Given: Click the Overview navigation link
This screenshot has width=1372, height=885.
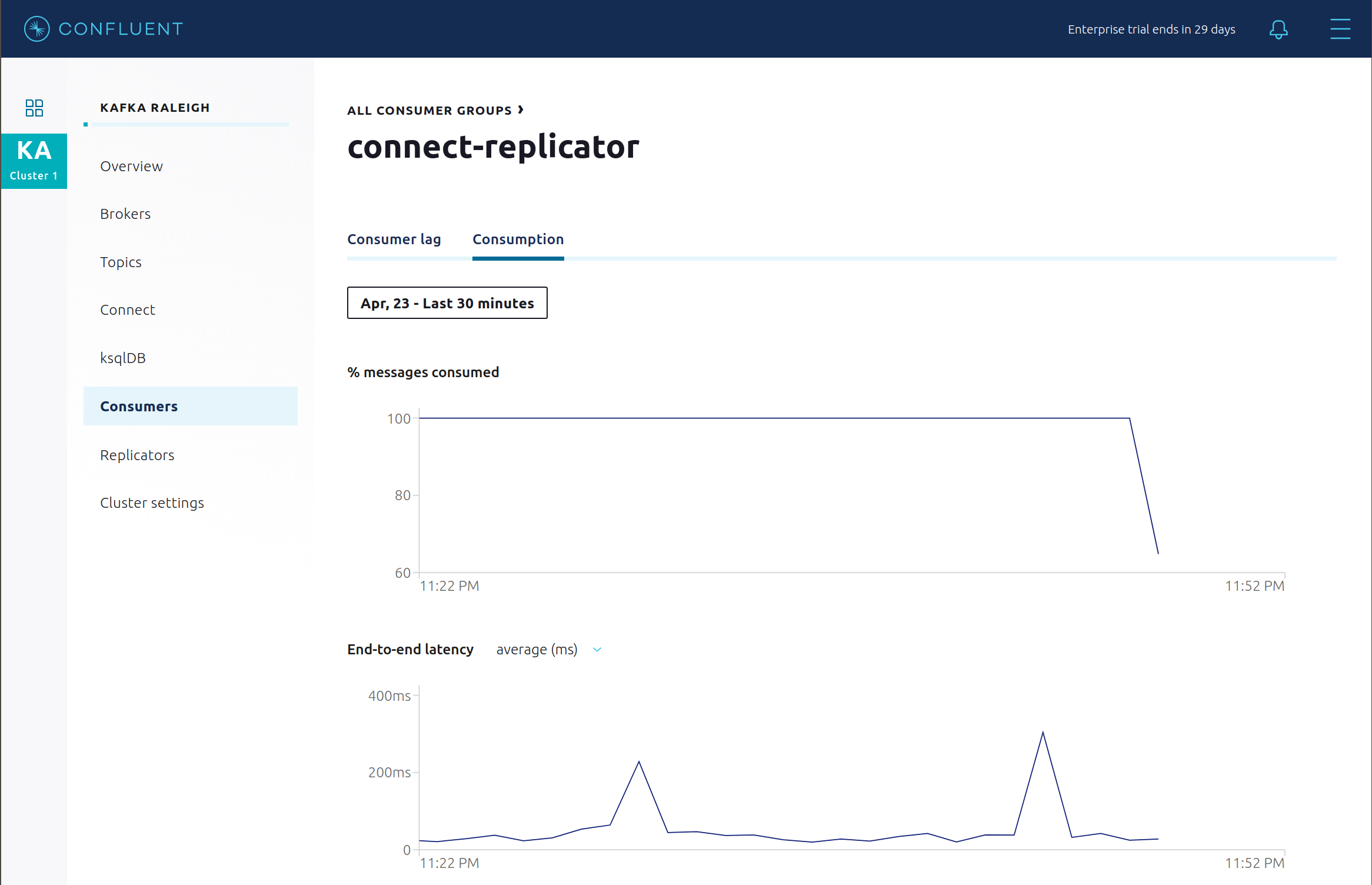Looking at the screenshot, I should (131, 166).
